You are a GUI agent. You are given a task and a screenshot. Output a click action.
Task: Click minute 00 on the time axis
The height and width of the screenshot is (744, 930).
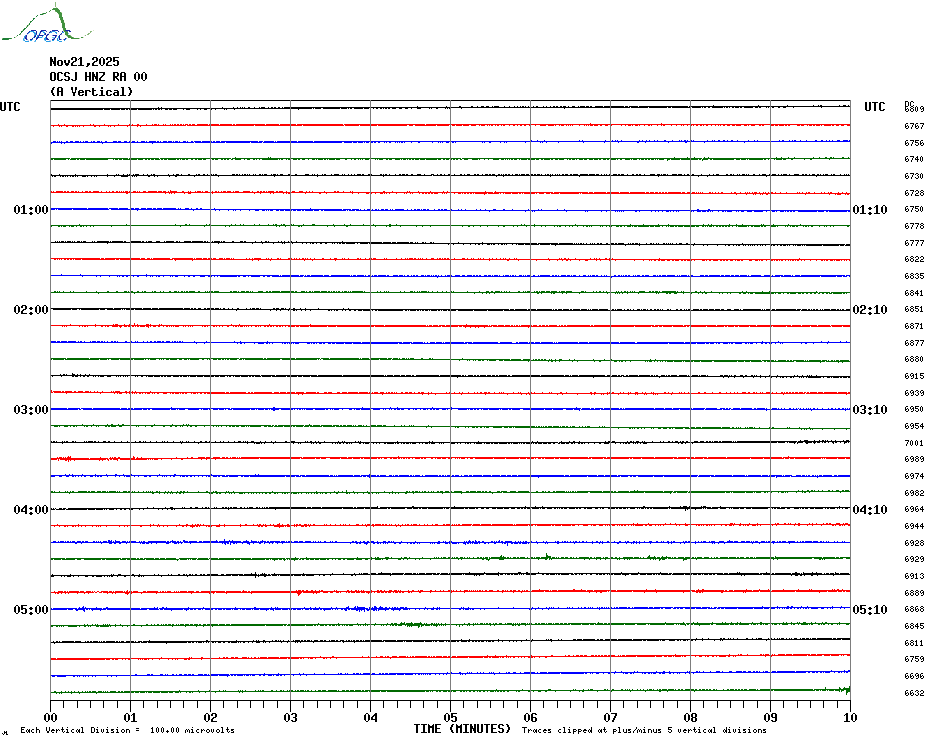point(50,717)
